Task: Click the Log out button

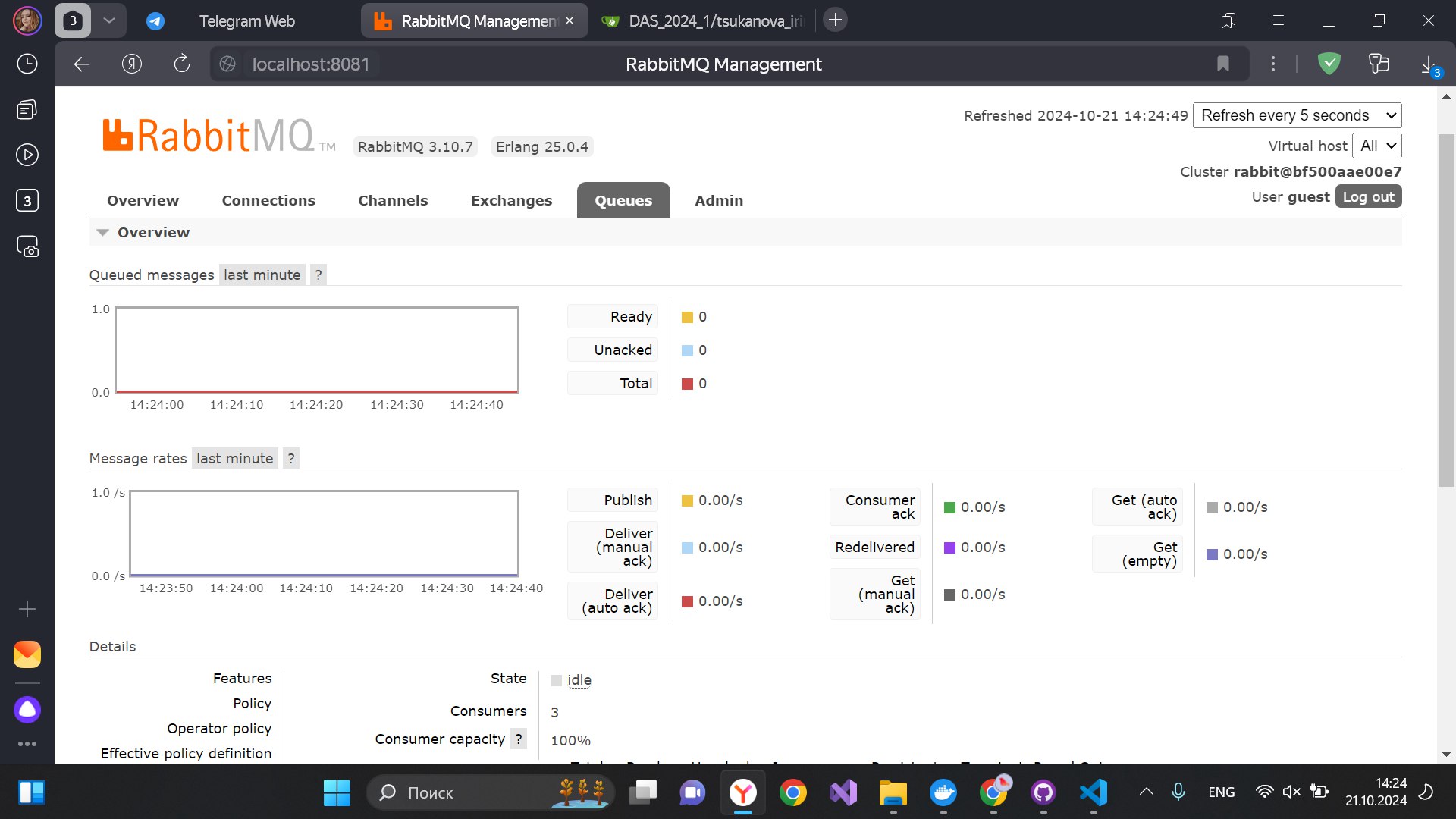Action: [x=1368, y=197]
